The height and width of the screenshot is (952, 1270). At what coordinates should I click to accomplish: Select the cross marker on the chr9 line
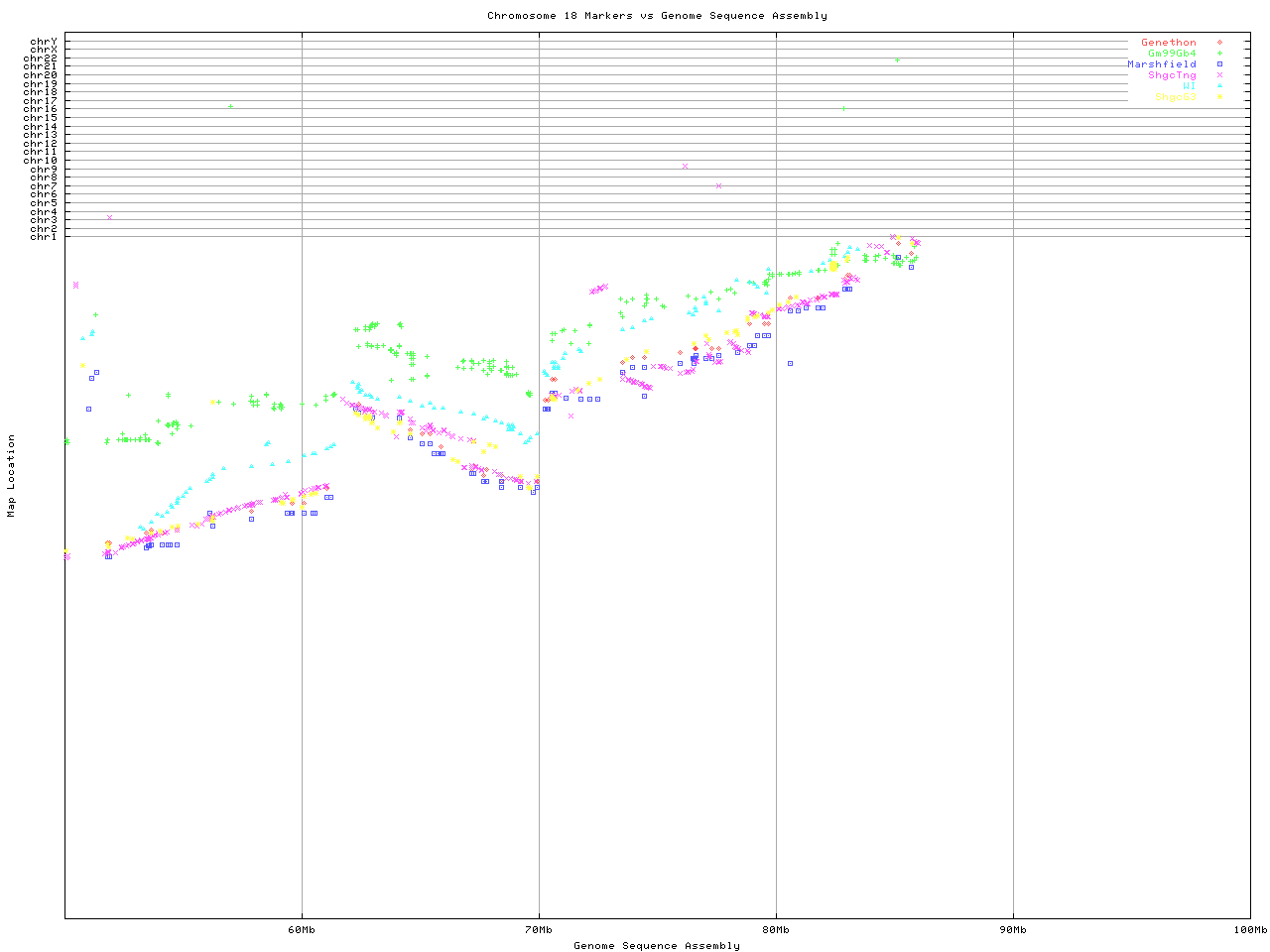pos(685,166)
